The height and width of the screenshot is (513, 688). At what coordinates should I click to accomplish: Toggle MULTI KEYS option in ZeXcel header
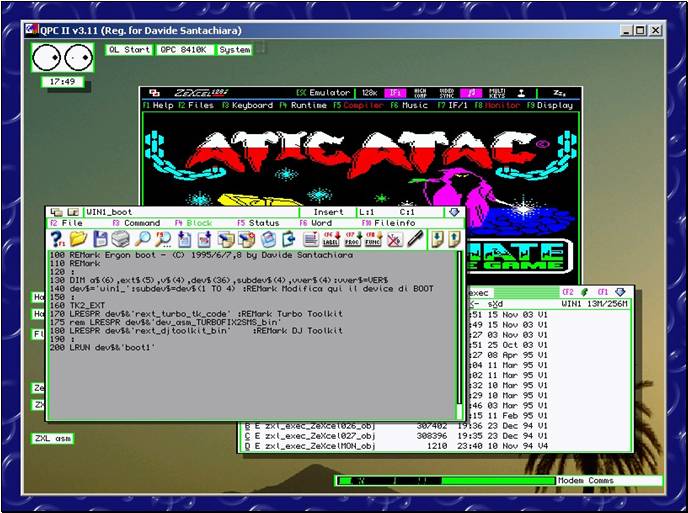497,93
